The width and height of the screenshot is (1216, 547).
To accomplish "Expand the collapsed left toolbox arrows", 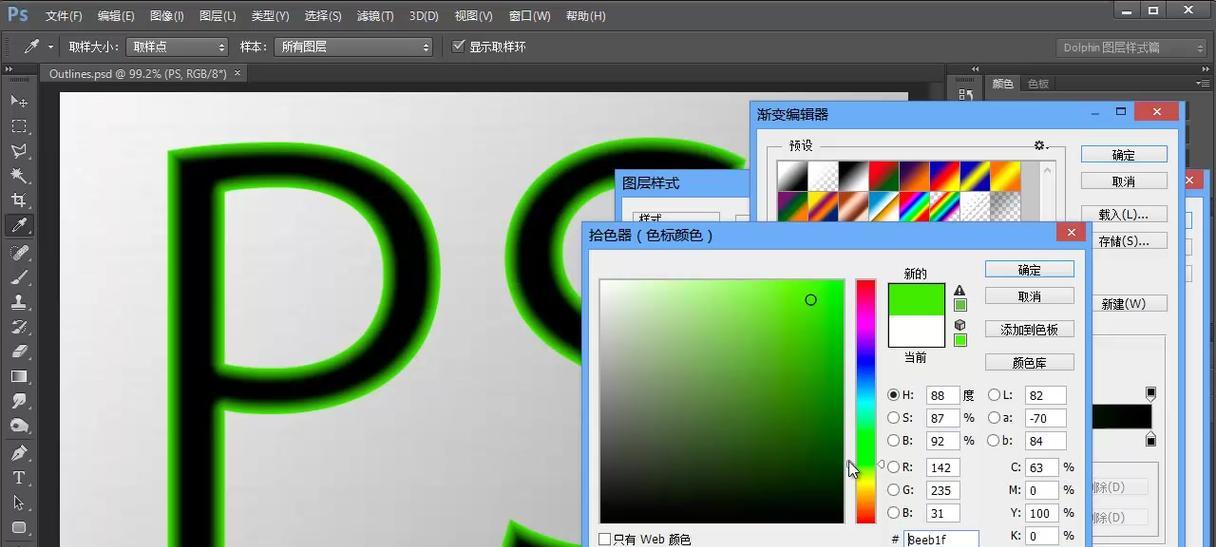I will [x=9, y=69].
